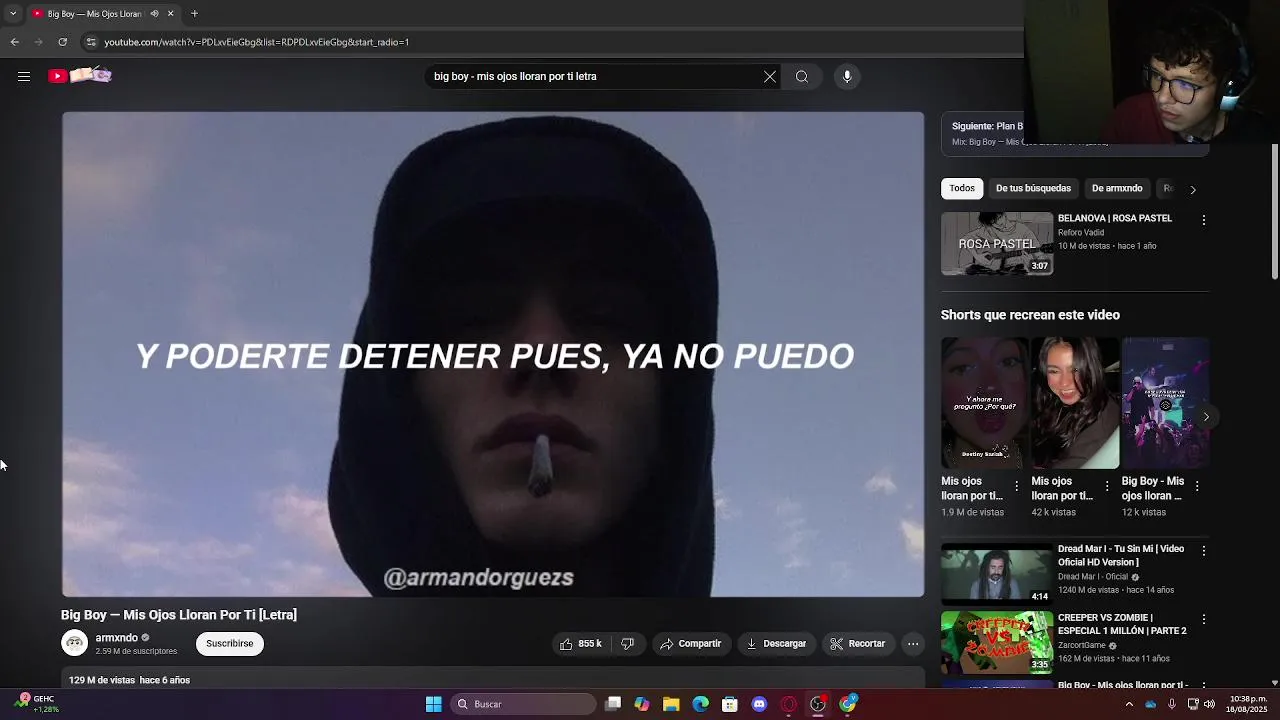Image resolution: width=1280 pixels, height=720 pixels.
Task: Click the video title Big Boy — Mis Ojos Lloran
Action: (x=179, y=615)
